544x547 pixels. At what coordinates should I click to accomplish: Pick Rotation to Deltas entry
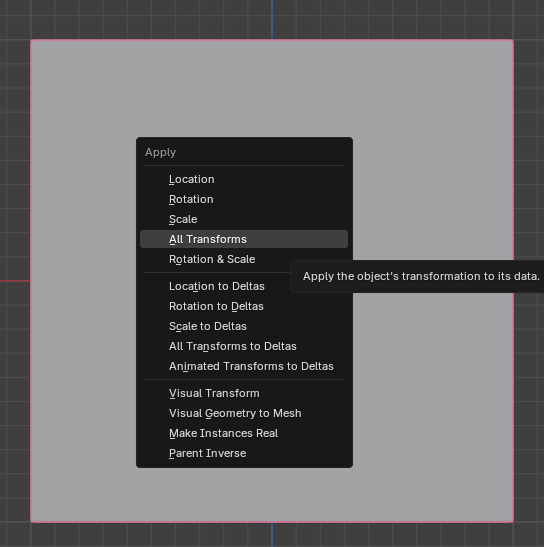click(244, 306)
